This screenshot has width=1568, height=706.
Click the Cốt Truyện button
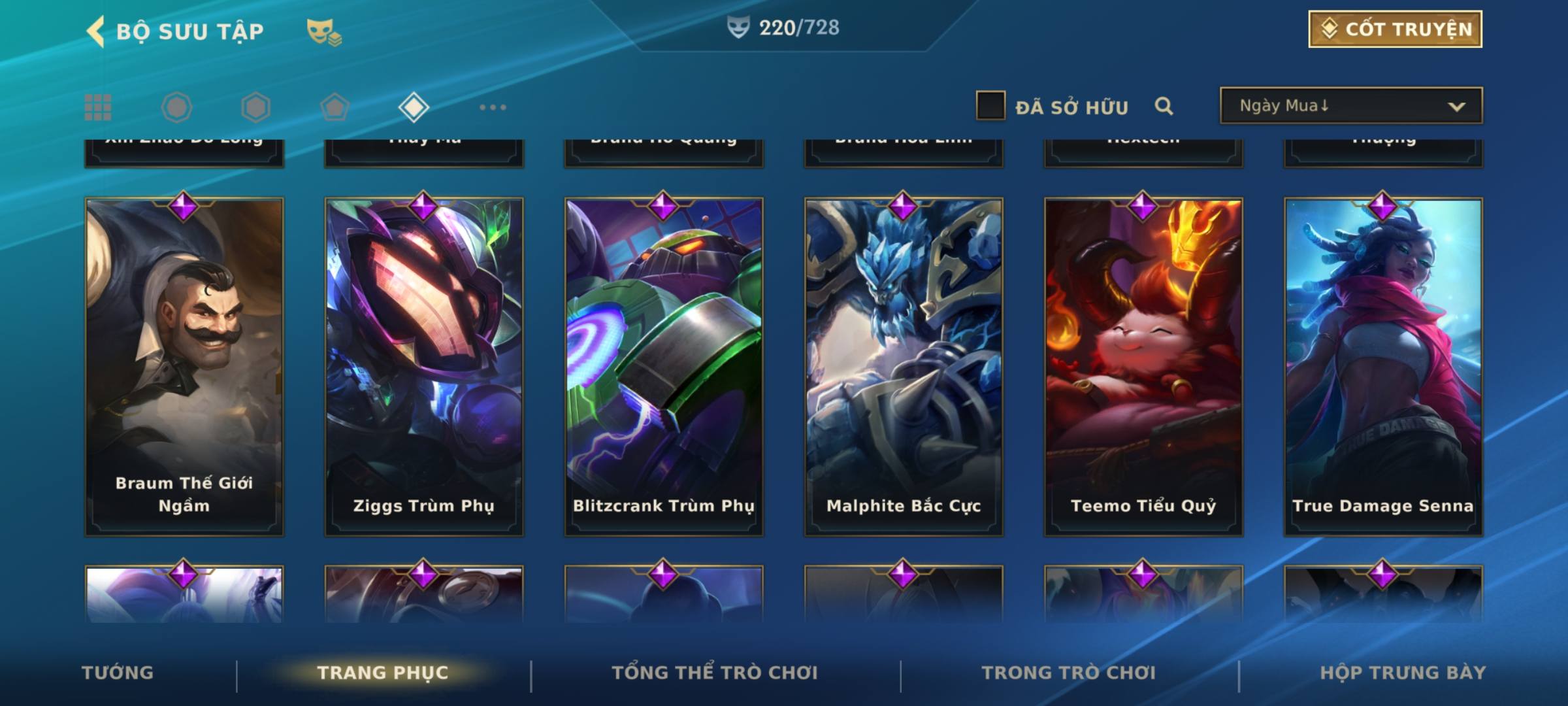[1395, 29]
